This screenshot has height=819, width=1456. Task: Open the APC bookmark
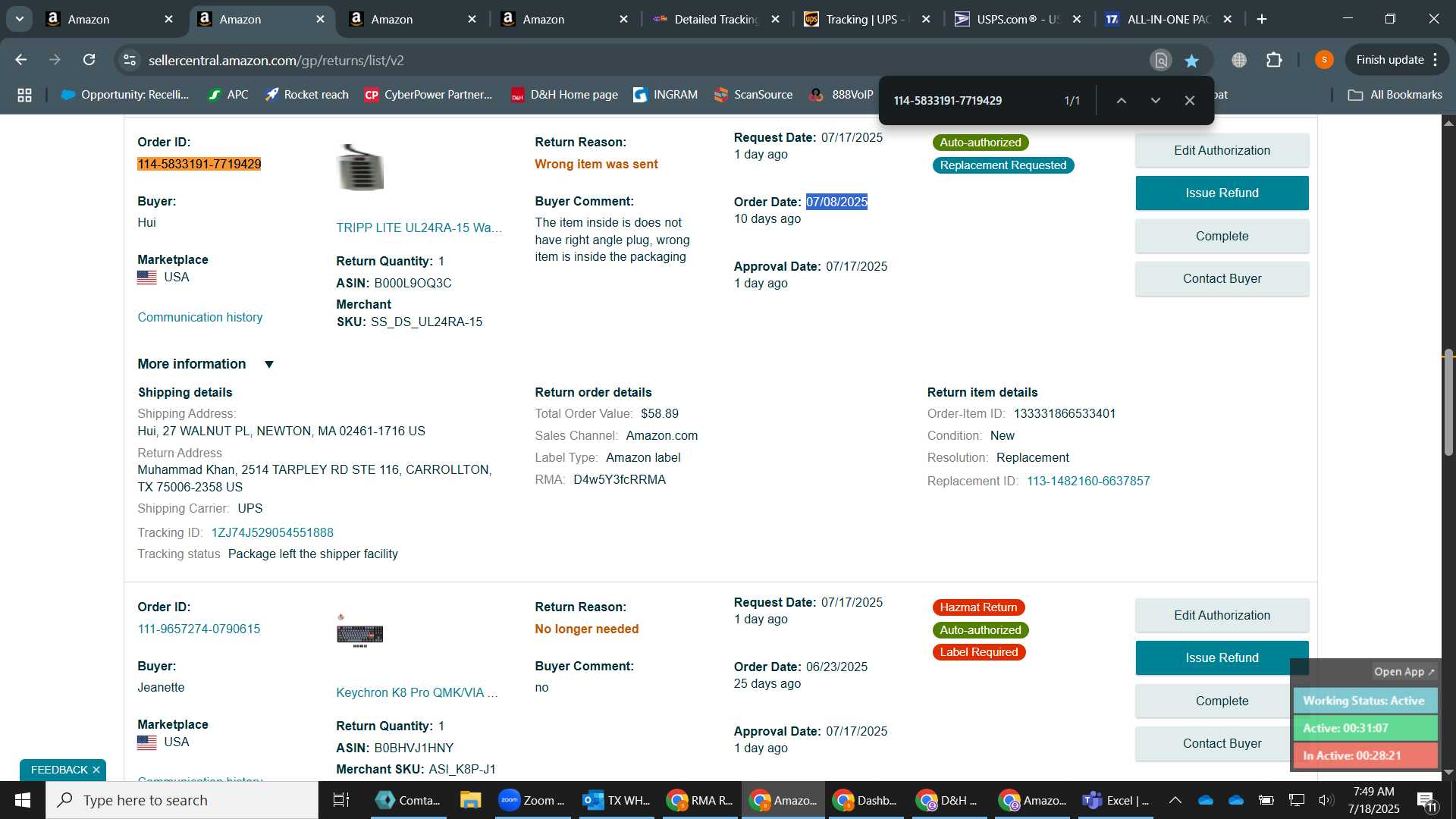pyautogui.click(x=228, y=95)
